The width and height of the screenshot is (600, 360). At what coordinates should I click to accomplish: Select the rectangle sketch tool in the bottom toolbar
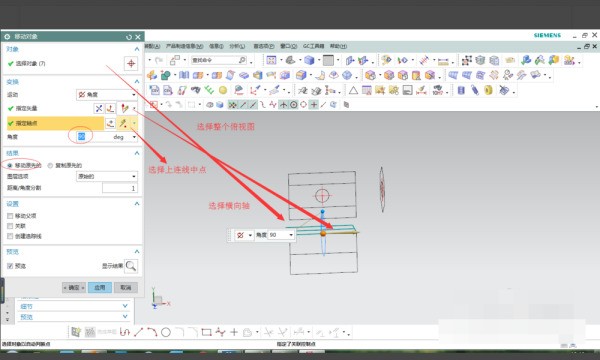click(x=206, y=332)
